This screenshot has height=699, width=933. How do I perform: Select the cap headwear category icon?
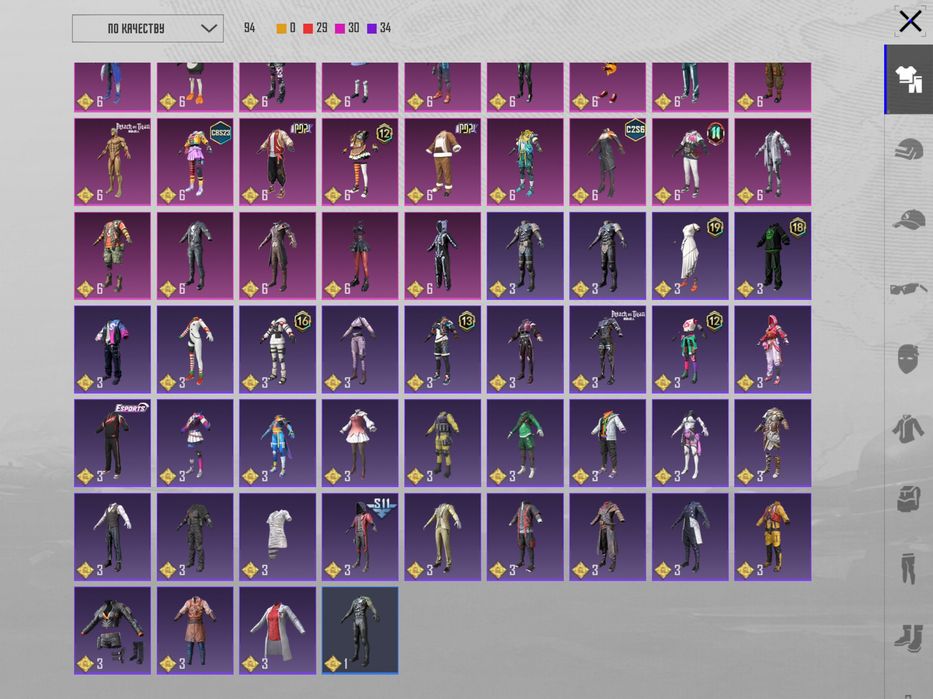coord(909,220)
